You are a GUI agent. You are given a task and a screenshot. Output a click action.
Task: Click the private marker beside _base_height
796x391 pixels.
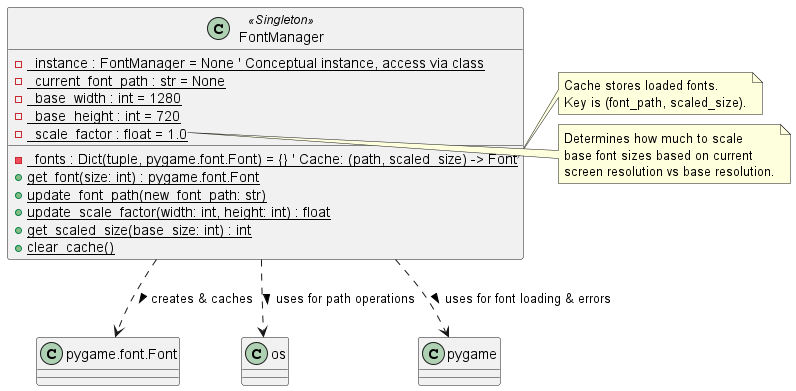click(19, 117)
